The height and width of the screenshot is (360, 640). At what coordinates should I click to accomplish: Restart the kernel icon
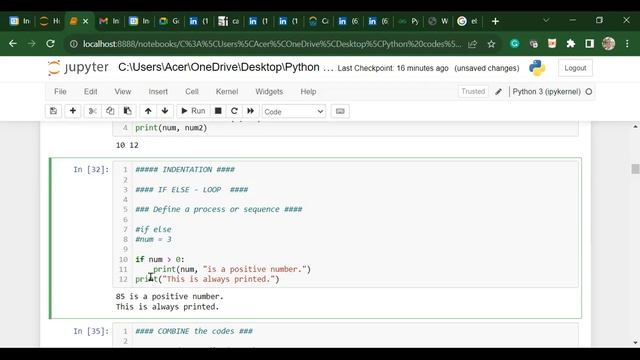coord(234,111)
